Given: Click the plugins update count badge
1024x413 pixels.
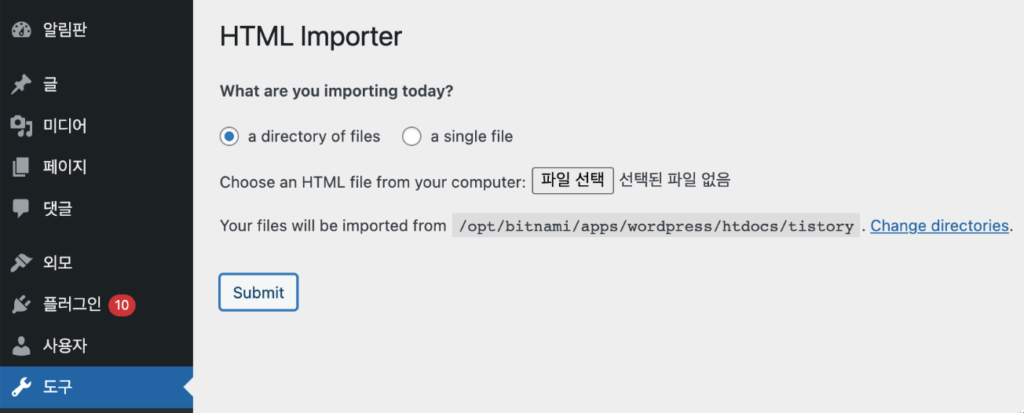Looking at the screenshot, I should (x=122, y=305).
